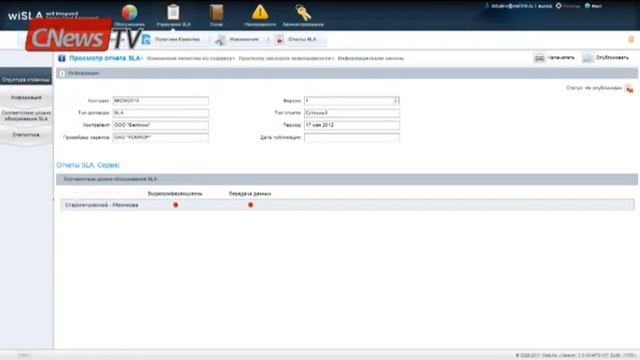Select Соответствие уровня обслуживания SLA sidebar item

point(26,116)
